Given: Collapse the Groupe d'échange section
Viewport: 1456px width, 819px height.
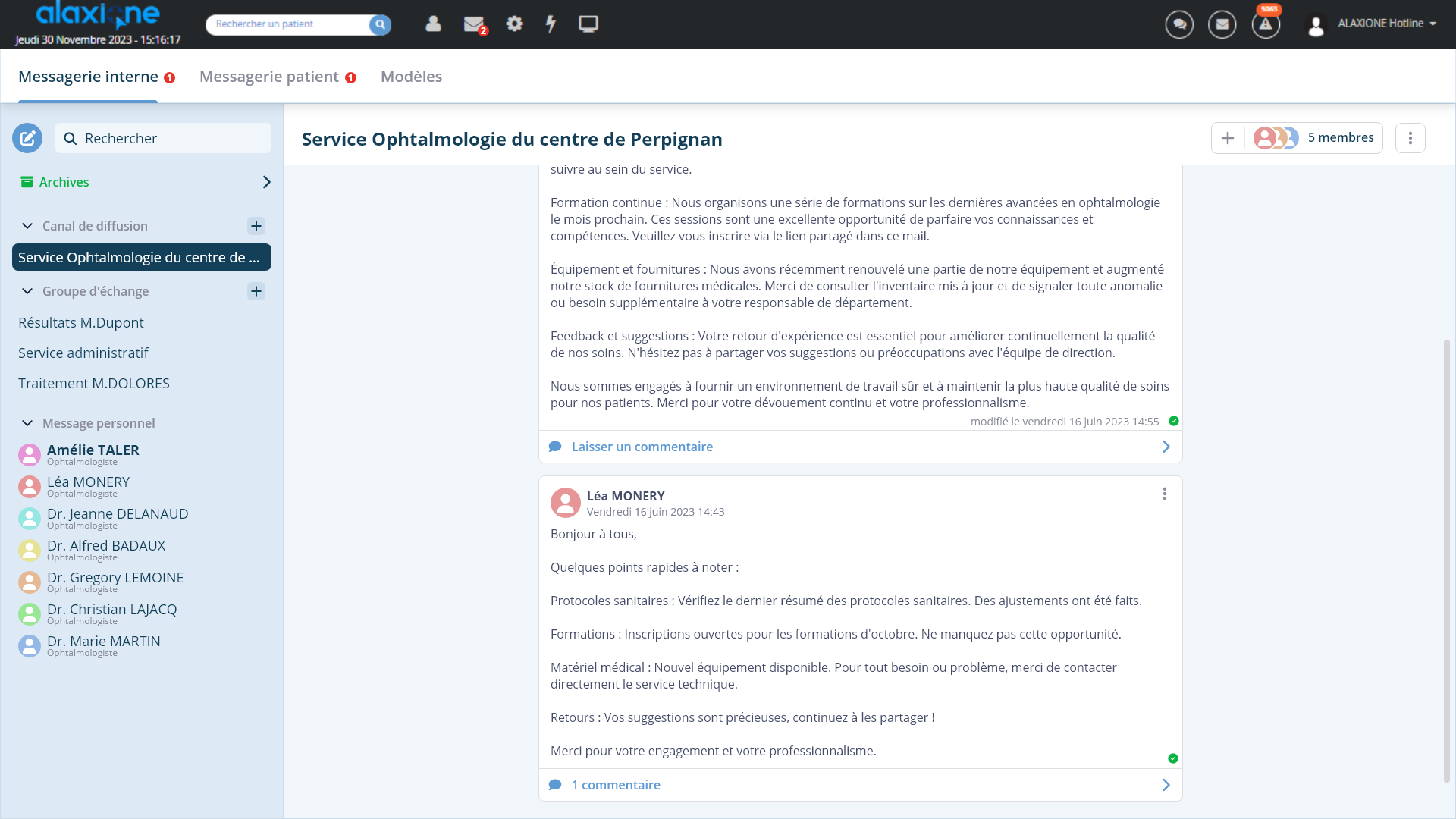Looking at the screenshot, I should 27,291.
